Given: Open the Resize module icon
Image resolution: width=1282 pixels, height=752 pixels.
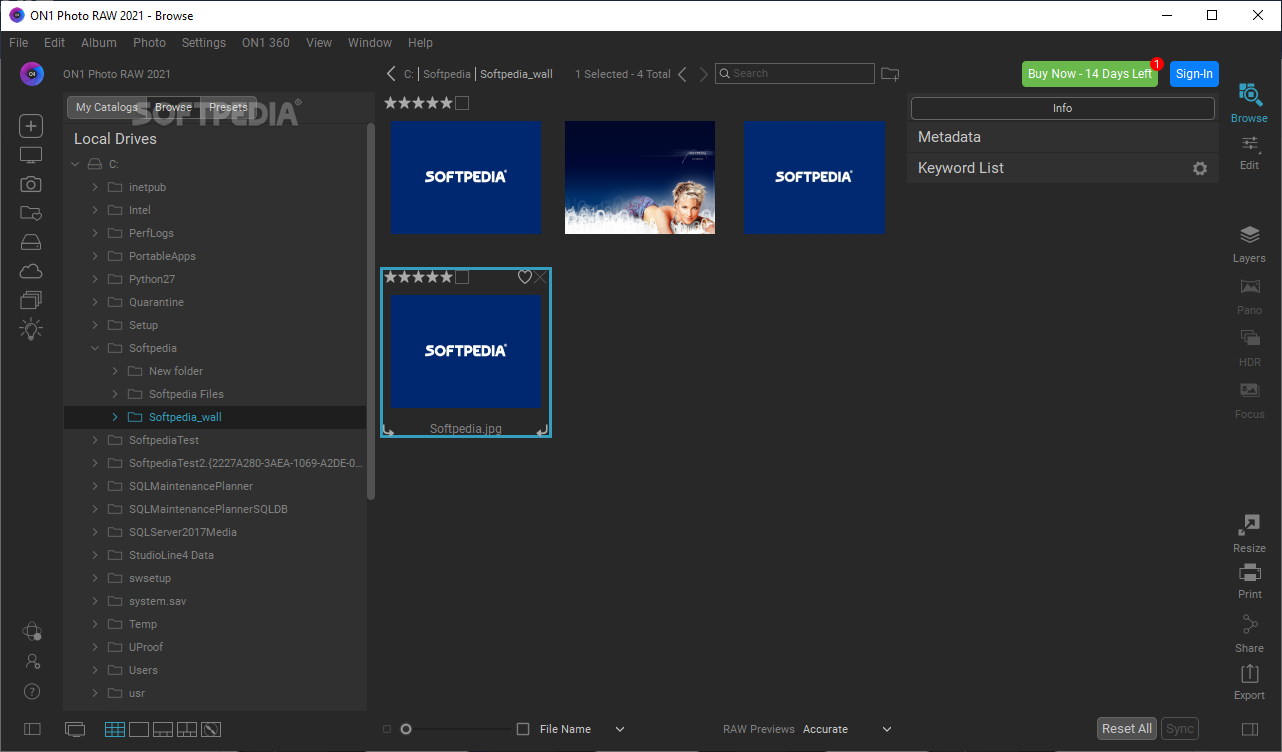Looking at the screenshot, I should click(1249, 524).
